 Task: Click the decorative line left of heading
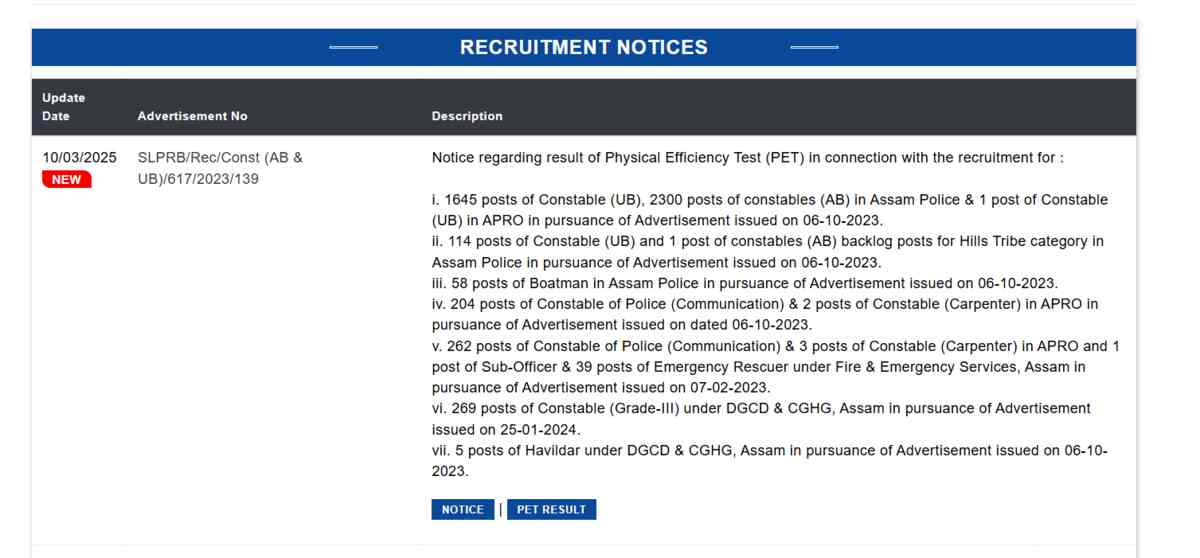click(355, 48)
